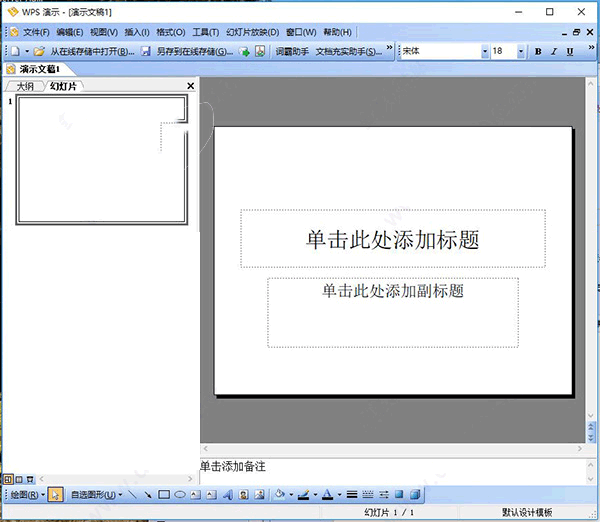Open Font Color dropdown arrow
The height and width of the screenshot is (522, 600).
click(x=339, y=495)
